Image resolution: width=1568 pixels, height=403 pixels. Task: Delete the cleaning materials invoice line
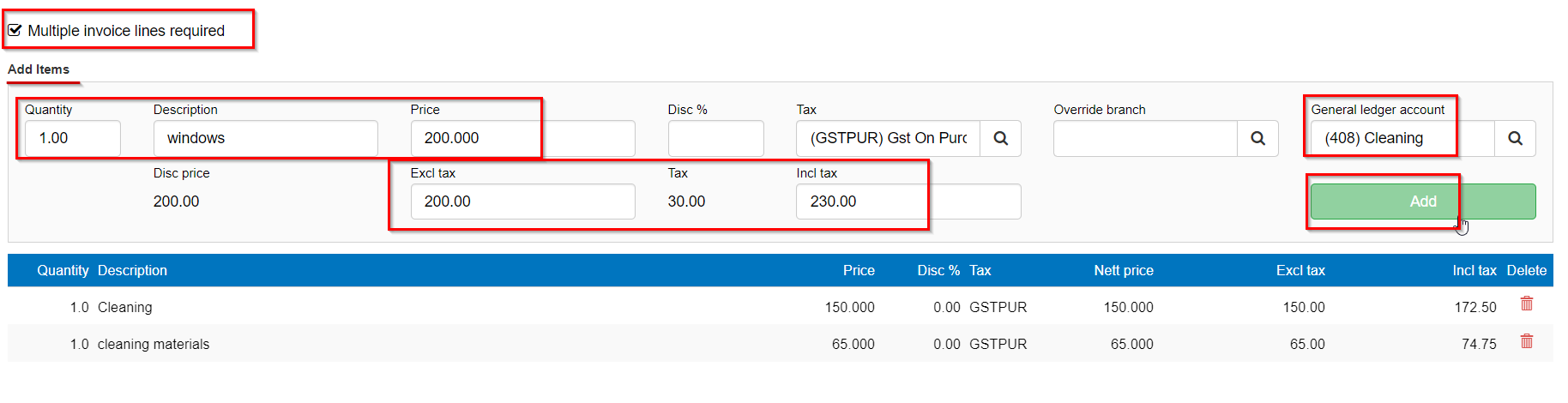1527,341
